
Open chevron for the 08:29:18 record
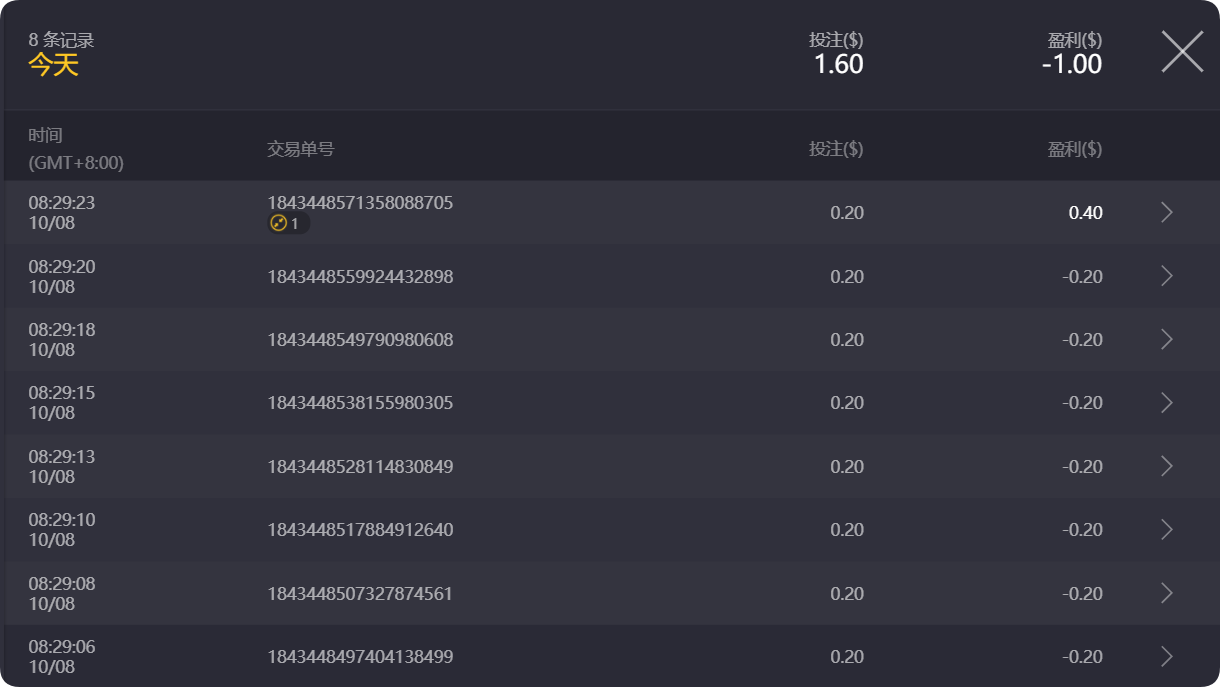tap(1166, 340)
